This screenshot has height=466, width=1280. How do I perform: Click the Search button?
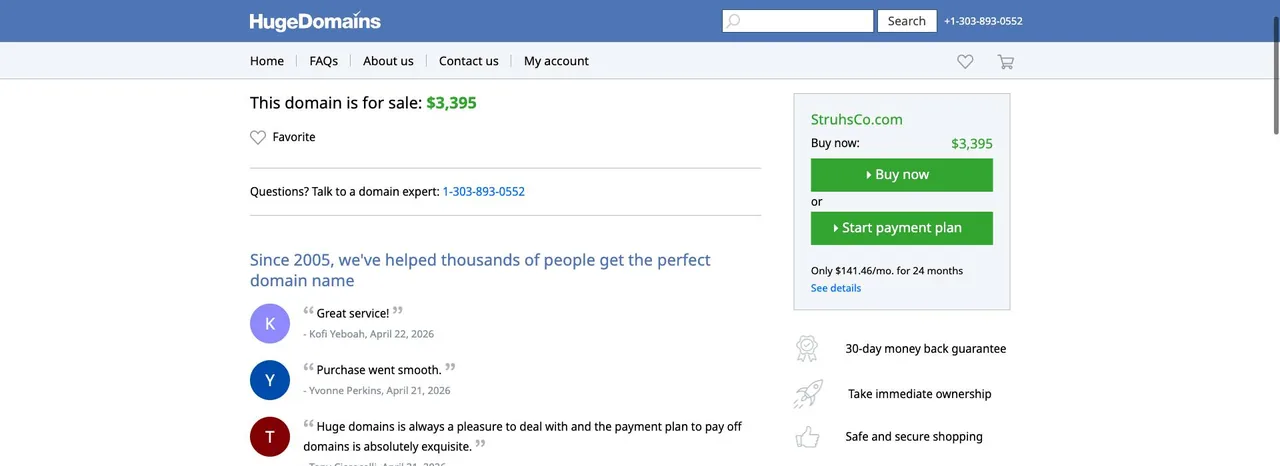[907, 21]
